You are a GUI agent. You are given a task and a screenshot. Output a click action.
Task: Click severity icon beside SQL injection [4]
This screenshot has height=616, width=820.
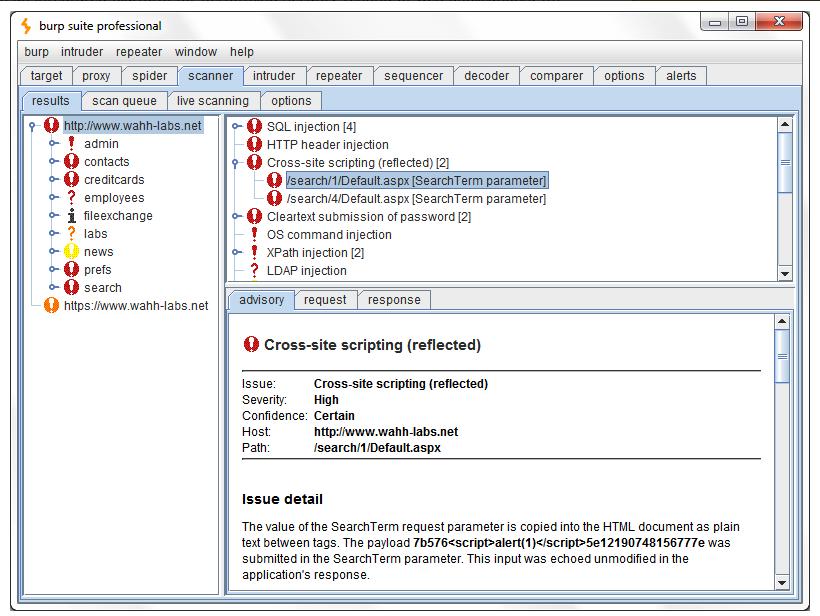254,126
